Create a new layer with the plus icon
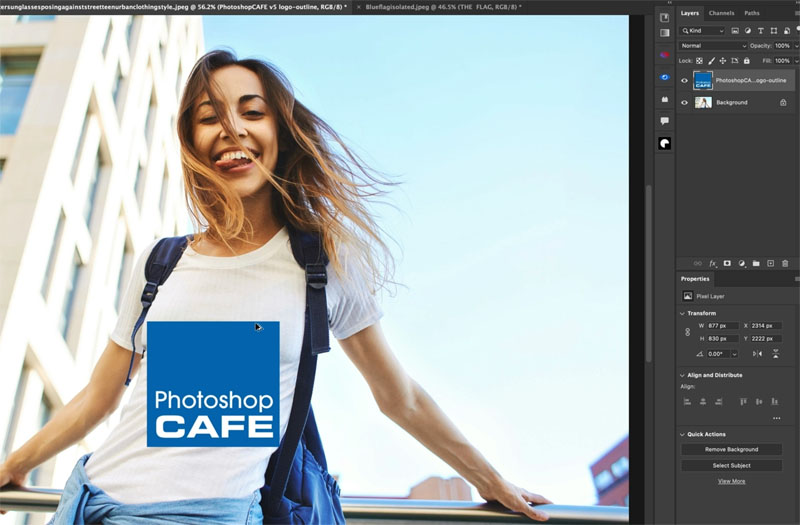 point(770,263)
